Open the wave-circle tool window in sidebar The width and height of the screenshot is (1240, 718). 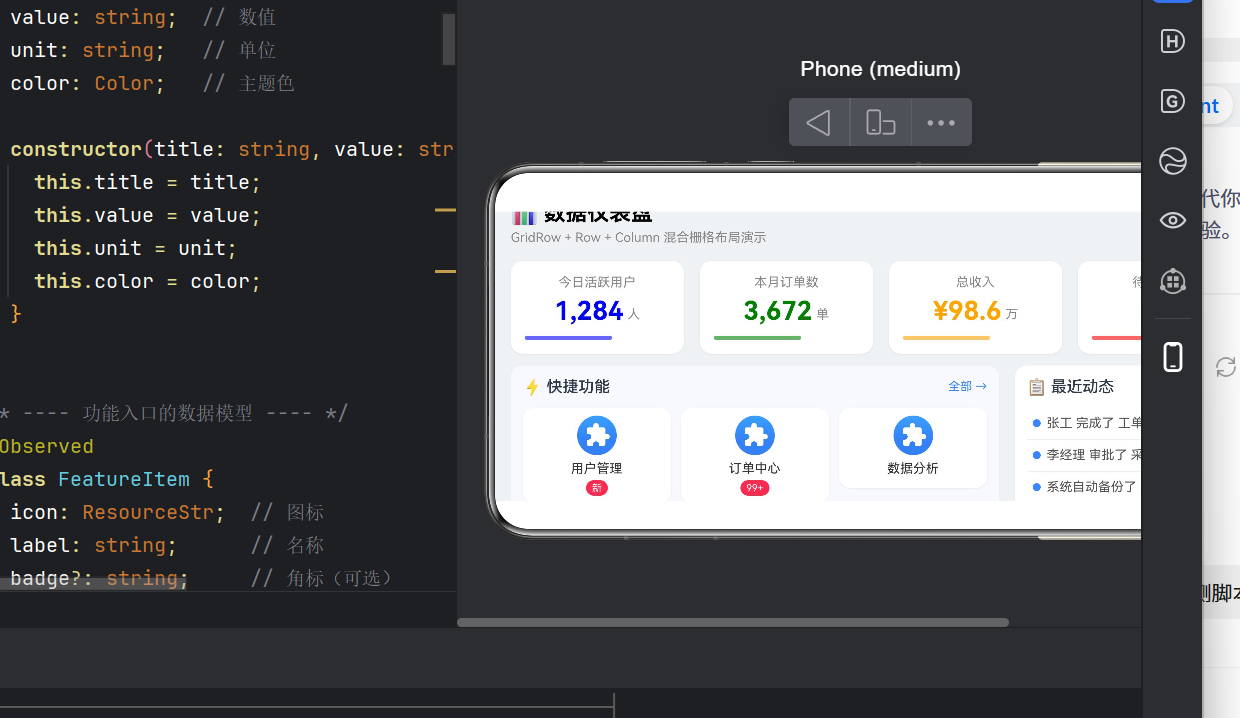[1172, 161]
